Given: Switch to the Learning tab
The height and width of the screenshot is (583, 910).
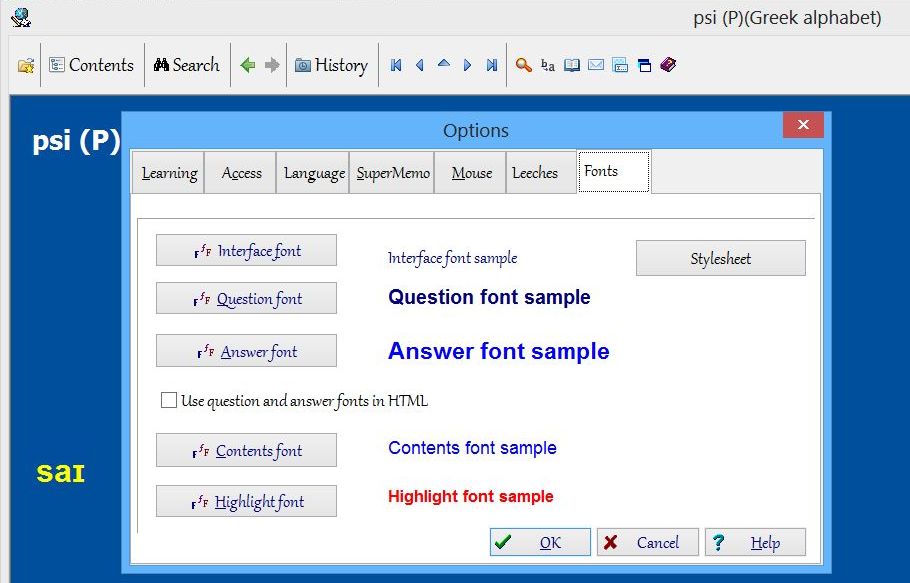Looking at the screenshot, I should [169, 173].
